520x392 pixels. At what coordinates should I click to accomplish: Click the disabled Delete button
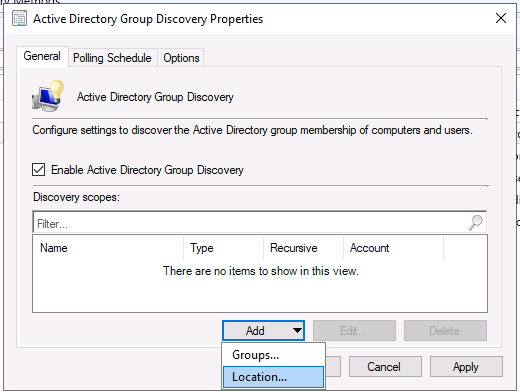click(x=445, y=331)
